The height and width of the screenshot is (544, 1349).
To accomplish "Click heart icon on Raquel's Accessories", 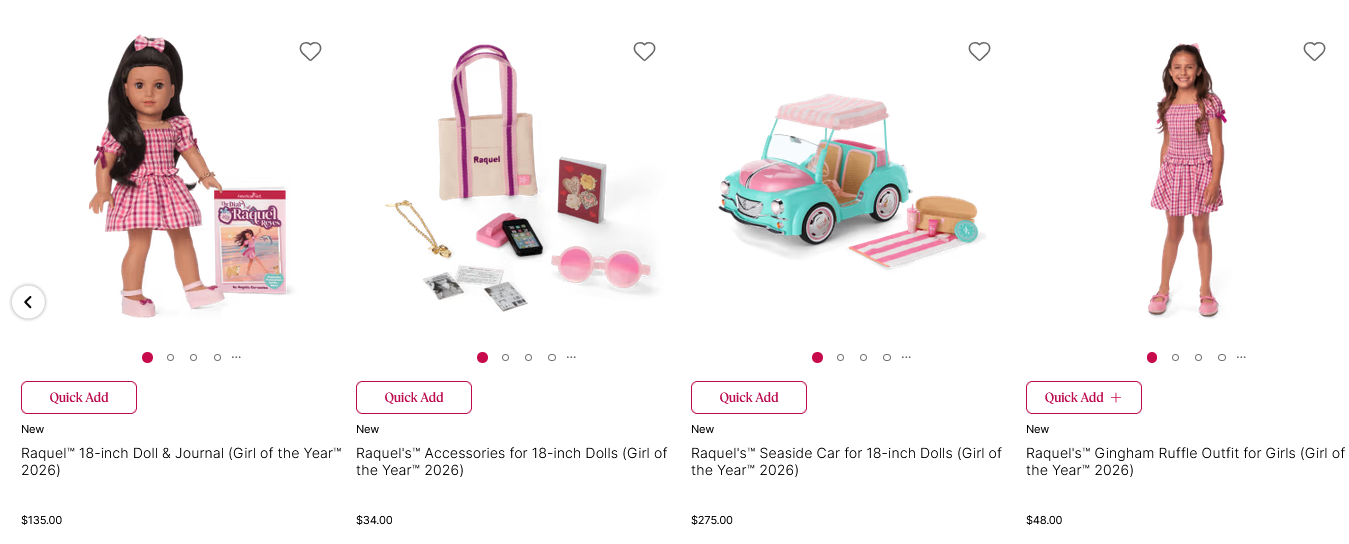I will 644,51.
